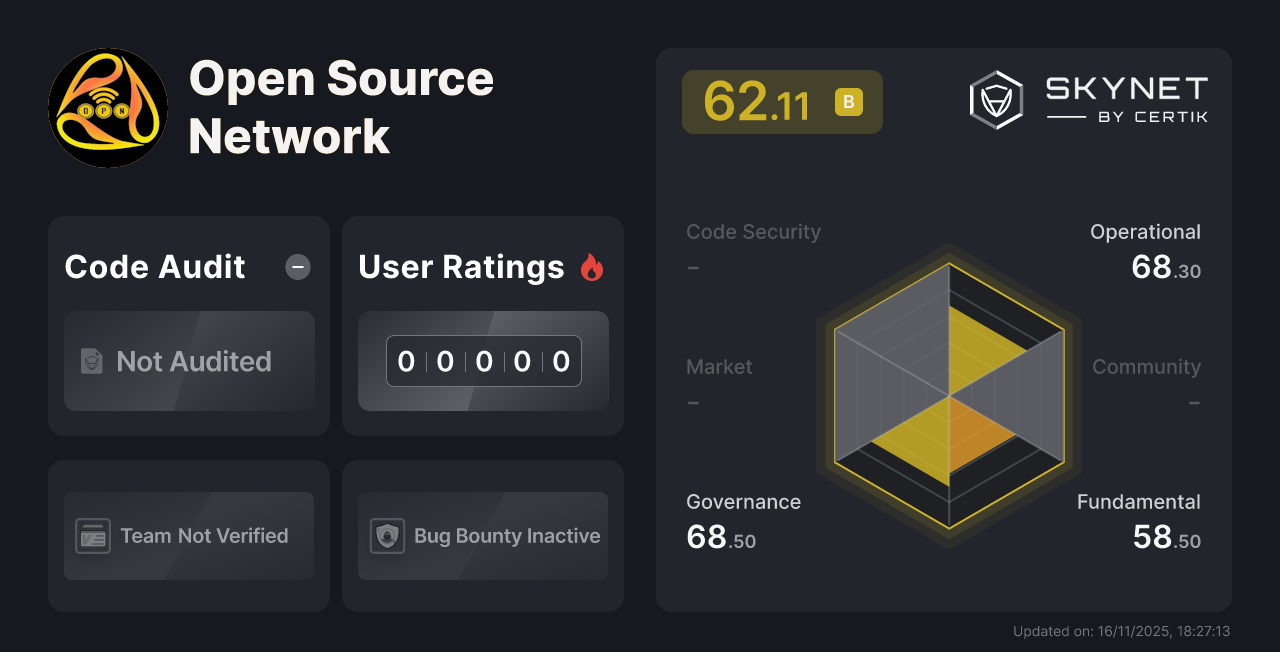The image size is (1280, 652).
Task: Click the user ratings counter showing 00000
Action: tap(483, 361)
